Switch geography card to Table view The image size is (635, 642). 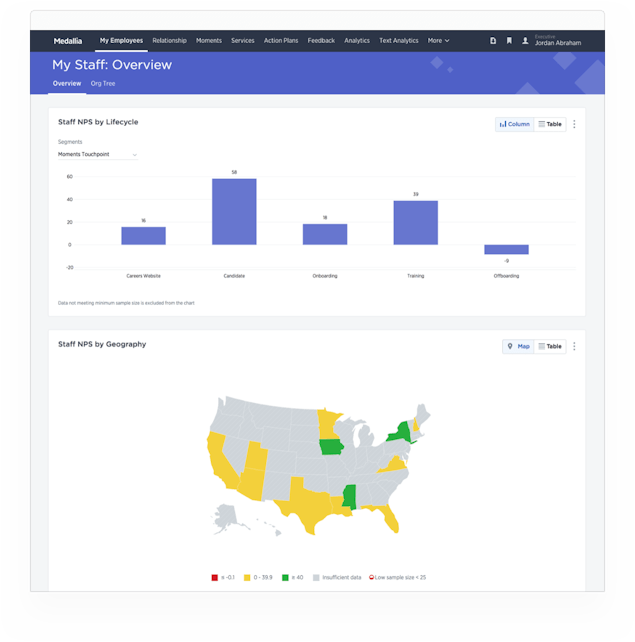click(x=550, y=346)
